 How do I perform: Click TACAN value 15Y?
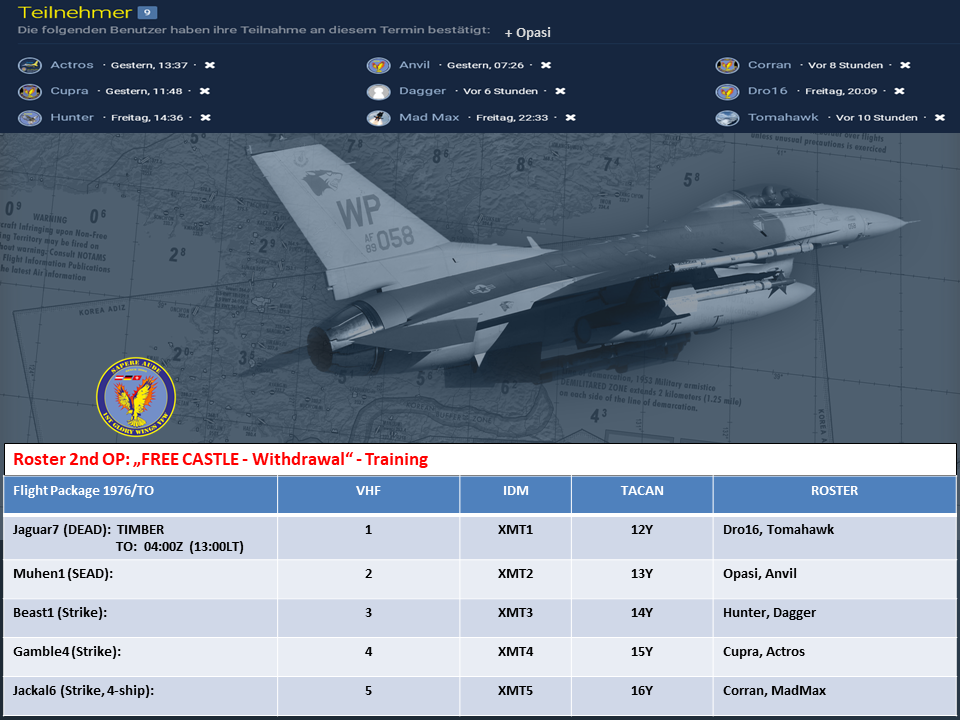tap(642, 651)
